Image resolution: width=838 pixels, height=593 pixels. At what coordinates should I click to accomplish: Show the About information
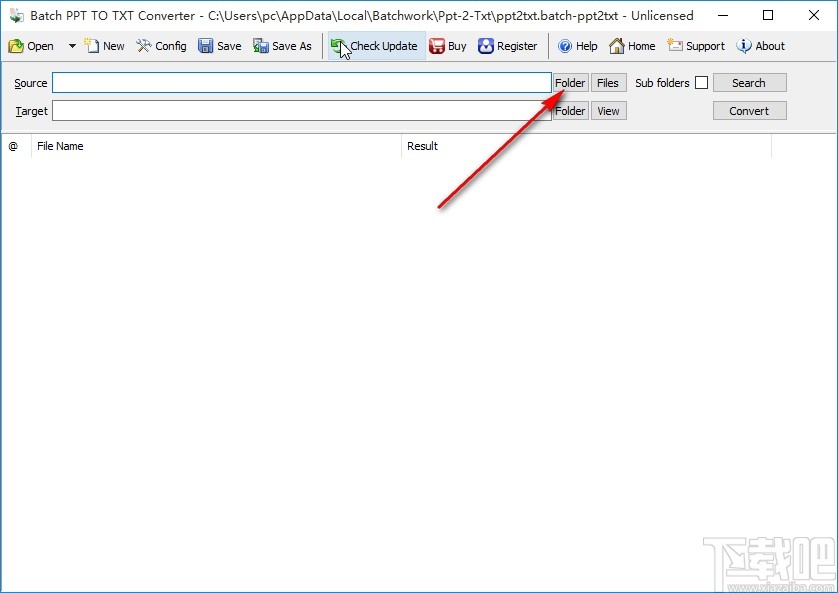pos(761,46)
